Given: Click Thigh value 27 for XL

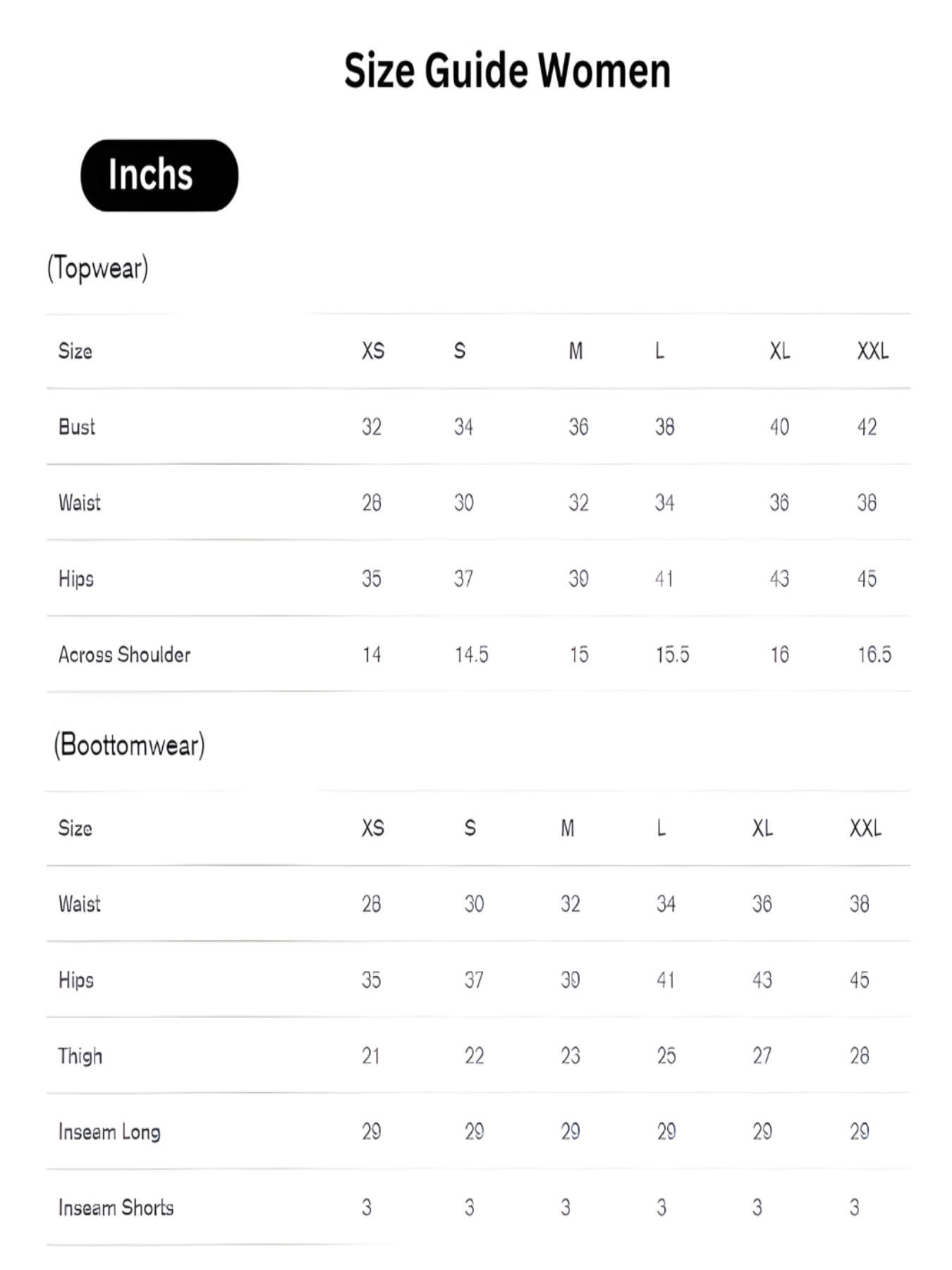Looking at the screenshot, I should click(762, 1056).
